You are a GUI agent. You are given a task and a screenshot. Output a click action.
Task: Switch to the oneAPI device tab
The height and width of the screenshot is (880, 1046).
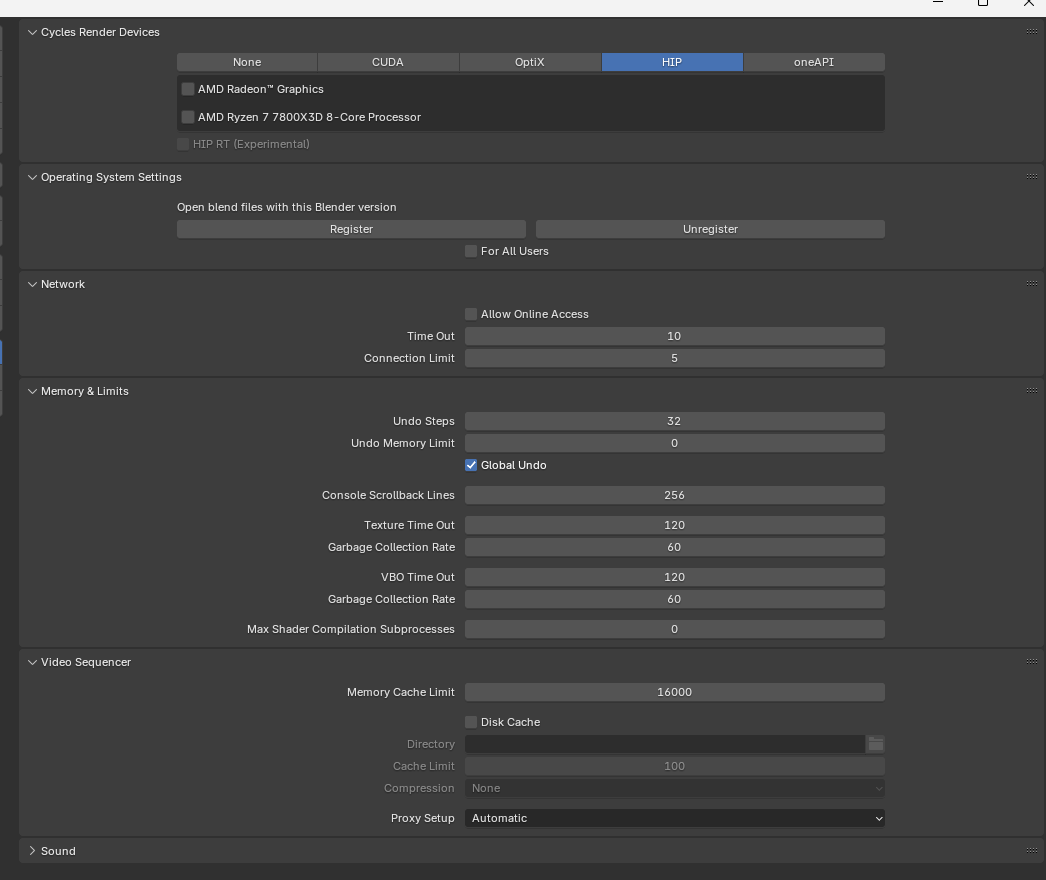[814, 62]
